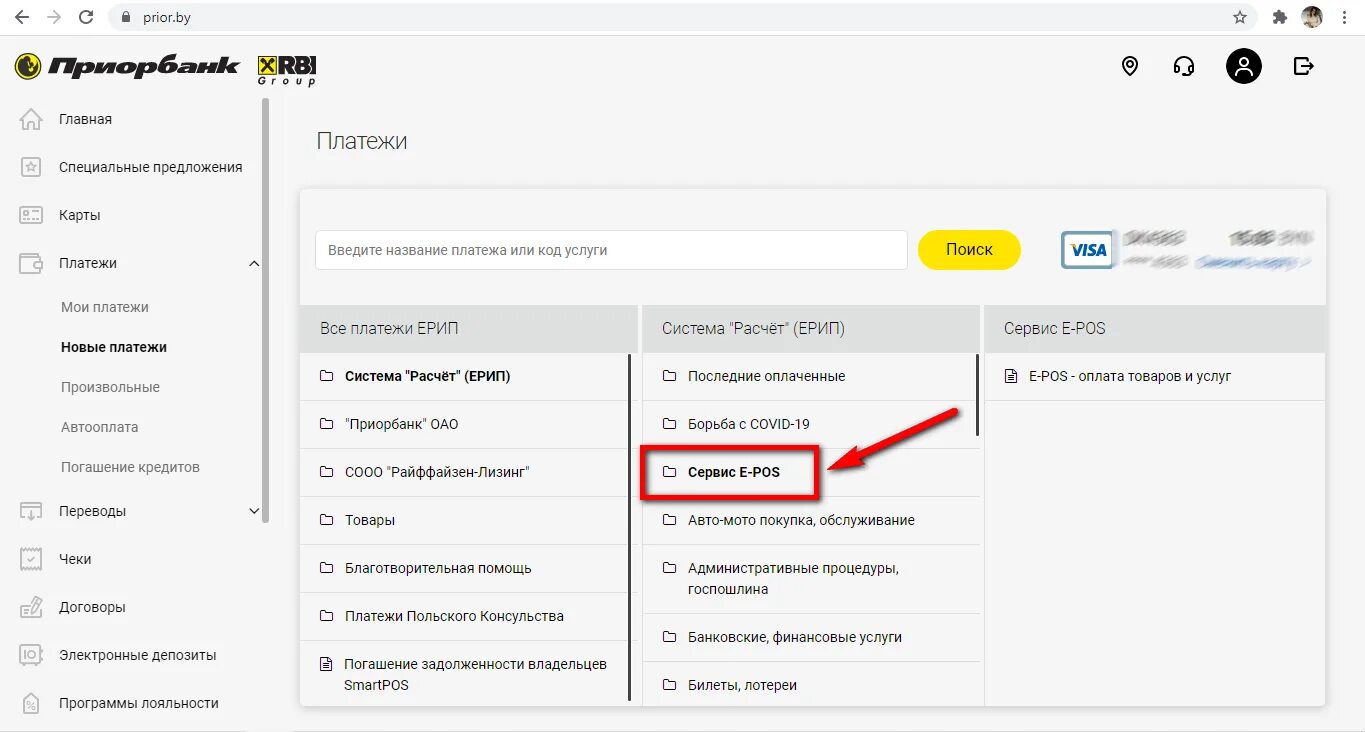Open the branch locations map pin icon
The height and width of the screenshot is (732, 1365).
1130,66
